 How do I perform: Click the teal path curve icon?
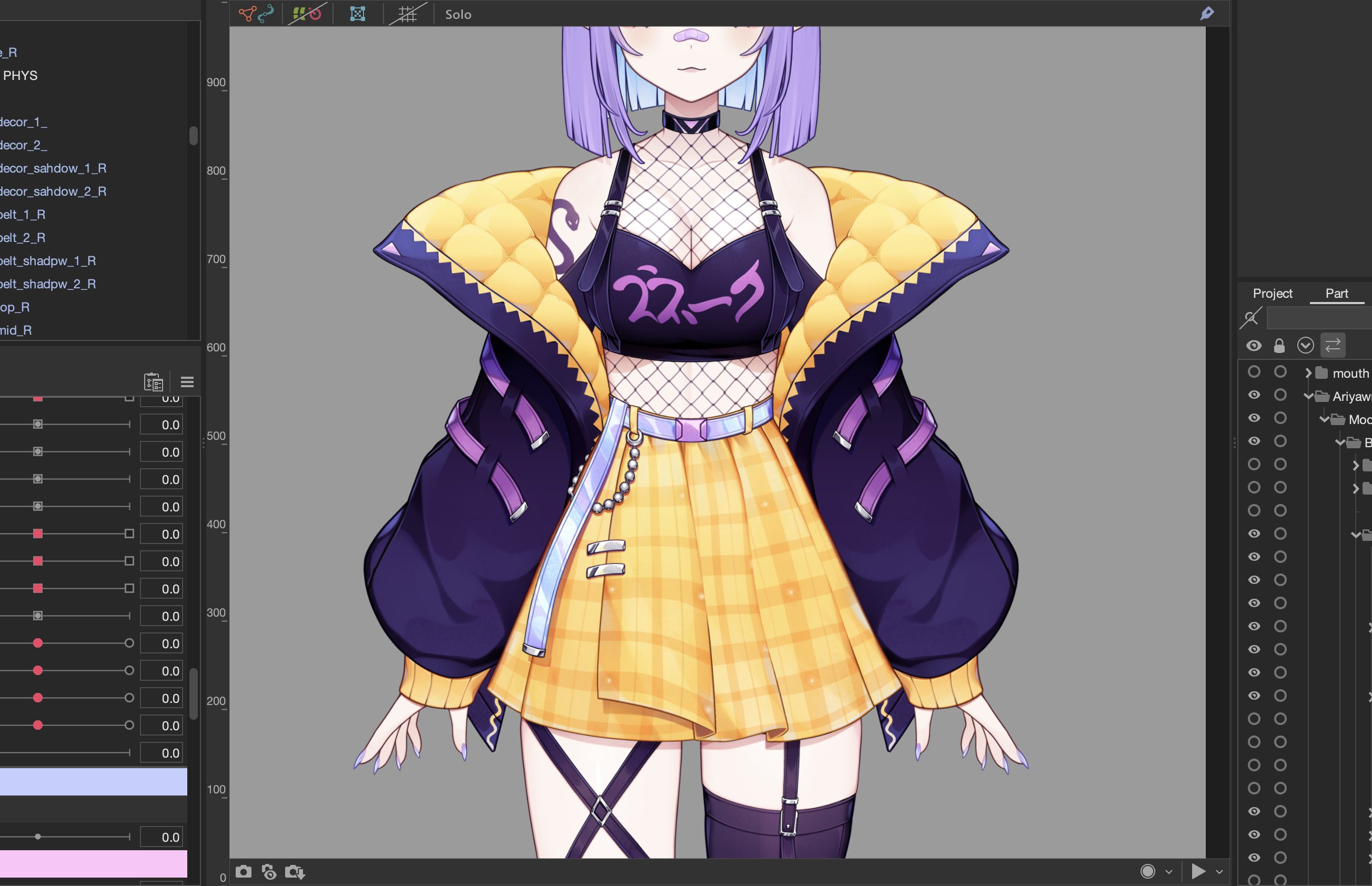[x=266, y=13]
